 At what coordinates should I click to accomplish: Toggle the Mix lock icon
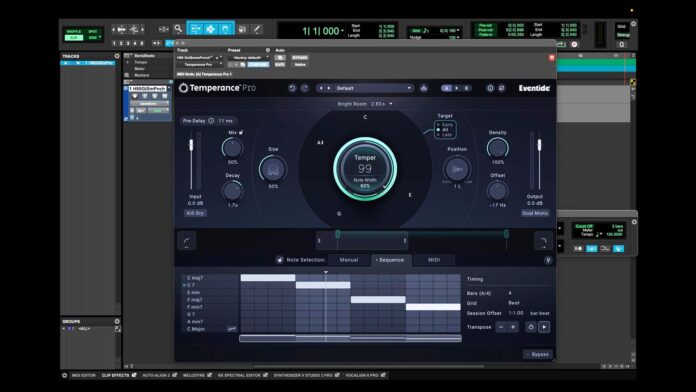click(x=241, y=132)
